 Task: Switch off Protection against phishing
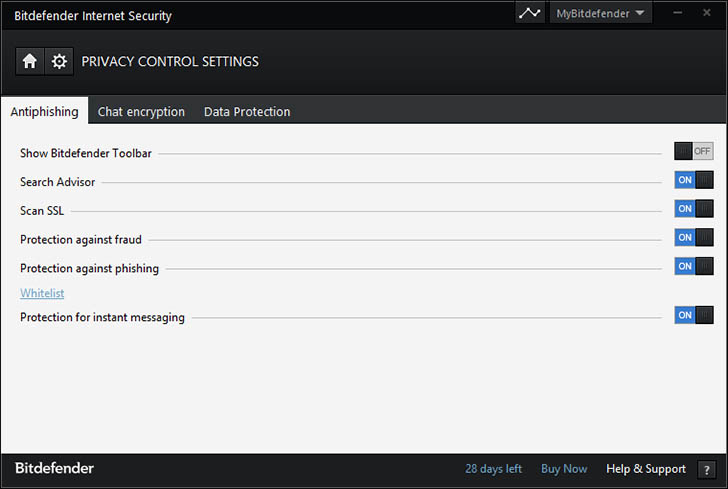(x=694, y=266)
